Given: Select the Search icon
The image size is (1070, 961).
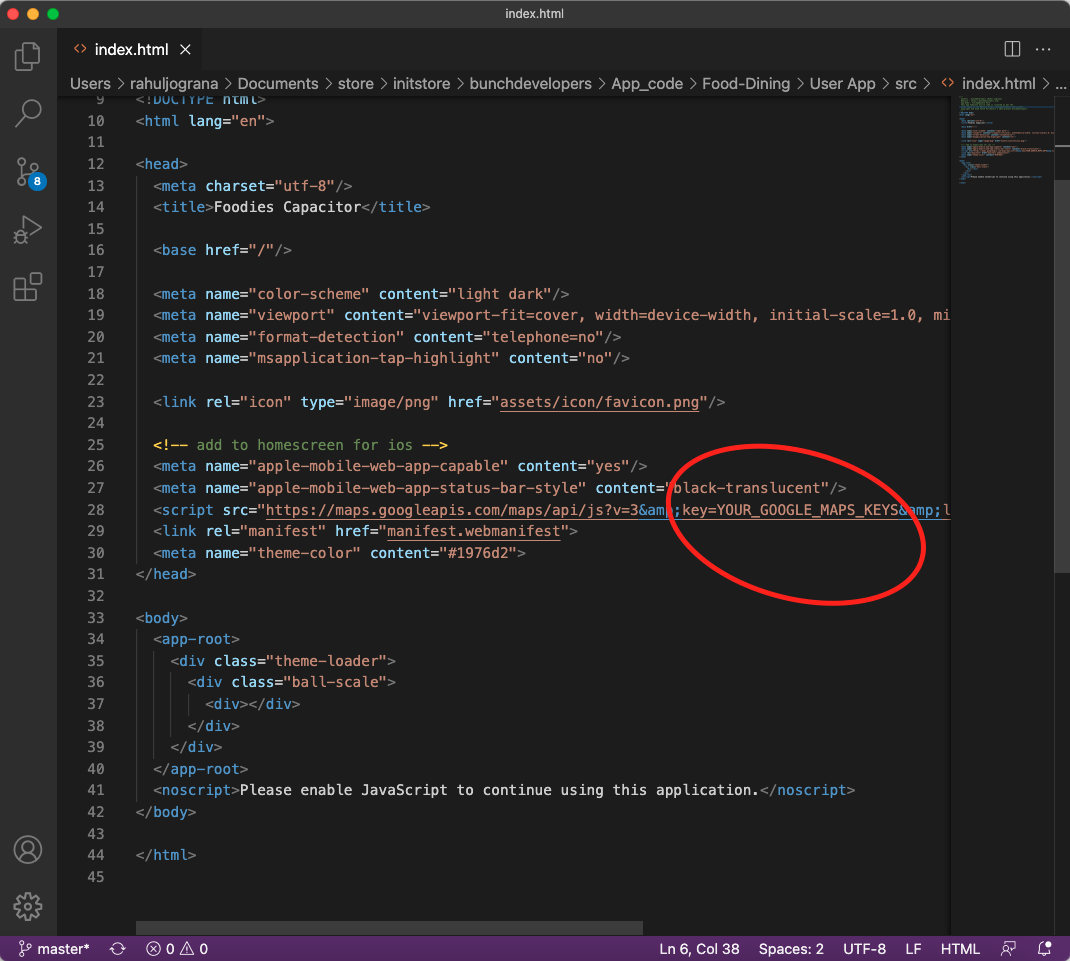Looking at the screenshot, I should (27, 113).
